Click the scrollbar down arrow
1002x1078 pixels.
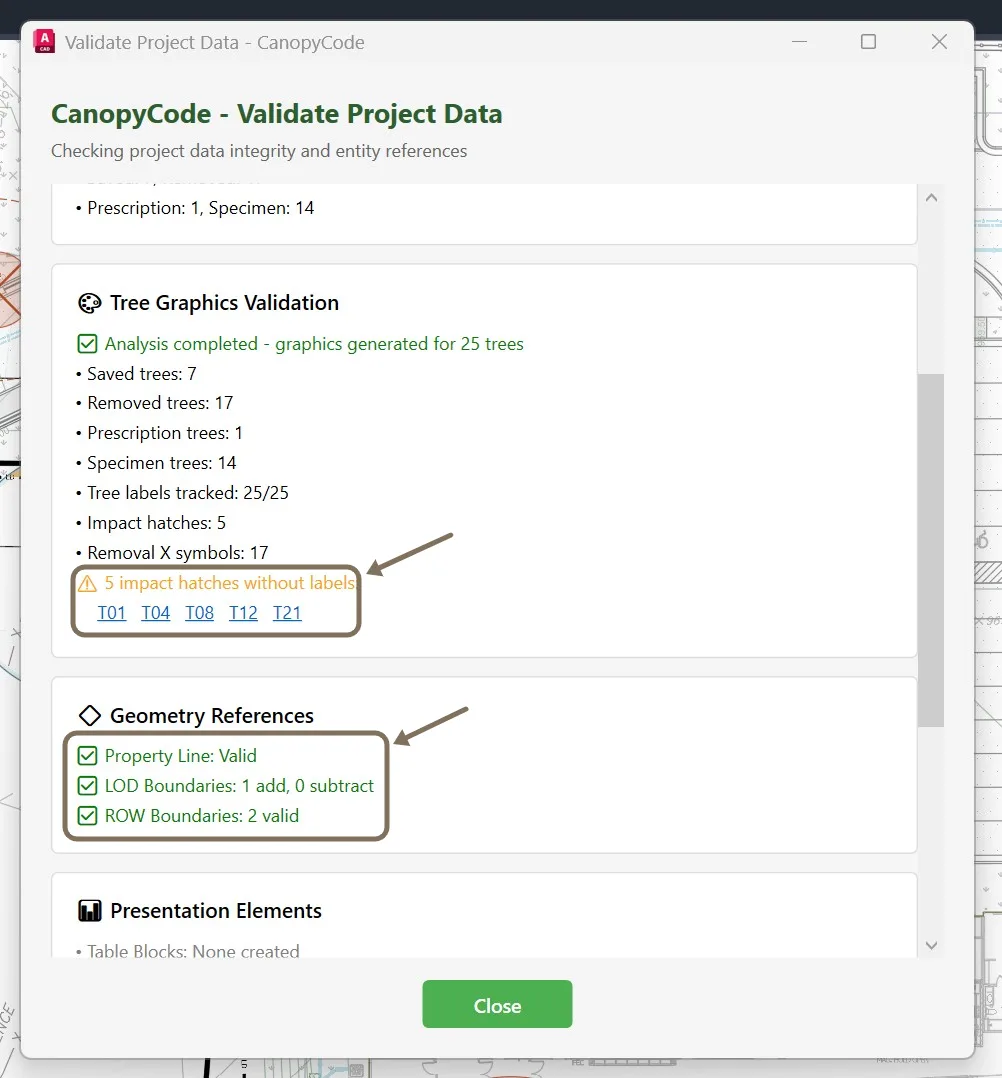click(x=931, y=945)
